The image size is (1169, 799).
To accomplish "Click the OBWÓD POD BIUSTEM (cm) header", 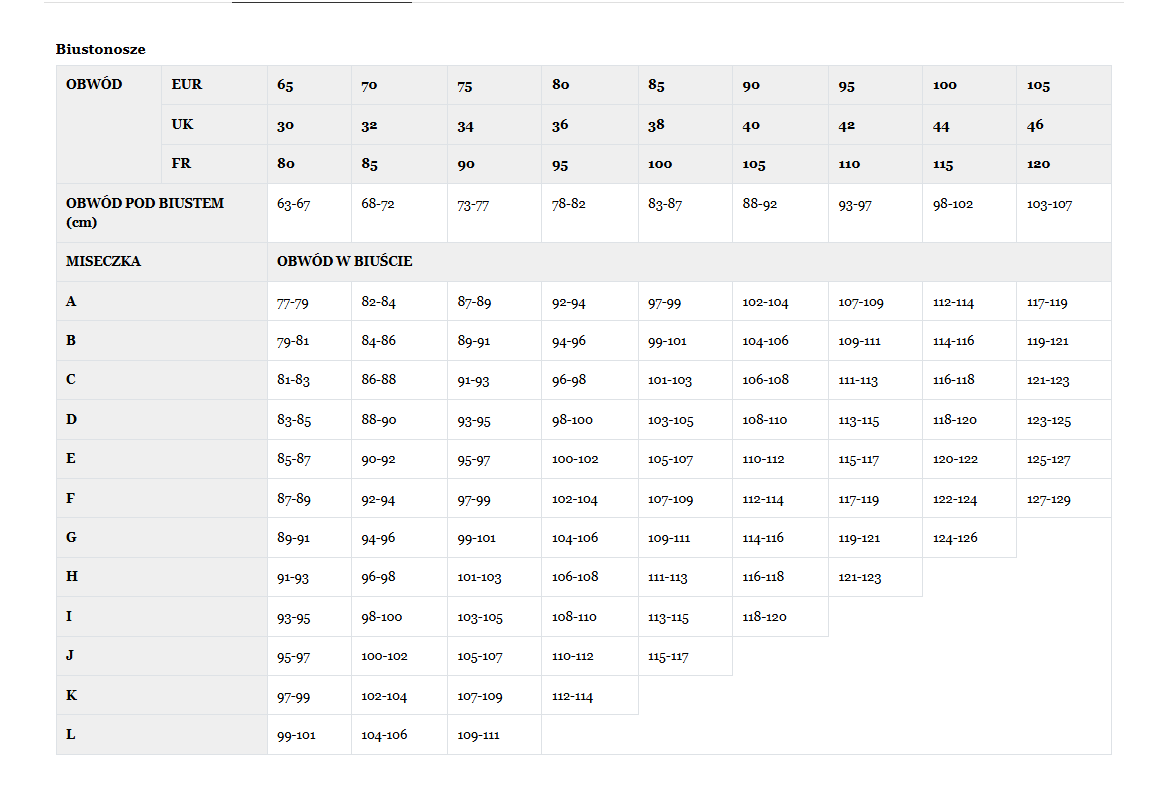I will [x=145, y=212].
